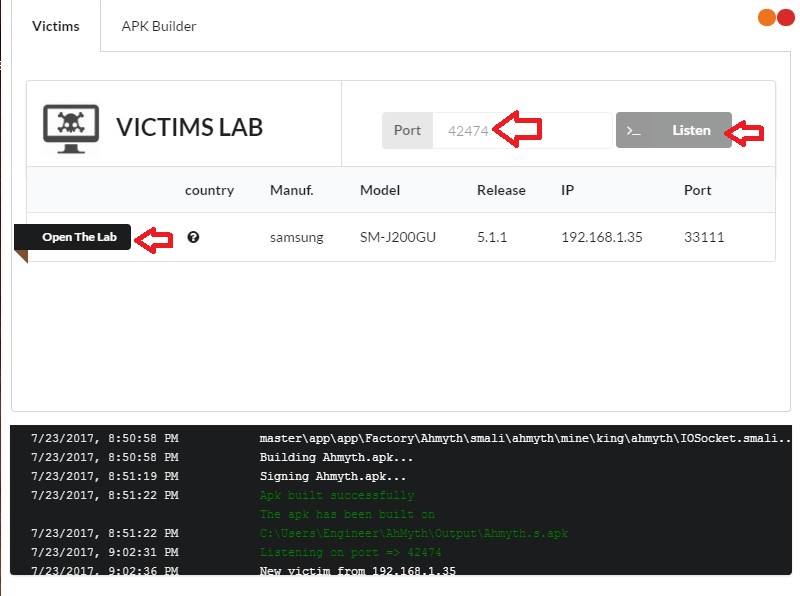Click the orange circle in the top right corner
Viewport: 800px width, 596px height.
(766, 17)
